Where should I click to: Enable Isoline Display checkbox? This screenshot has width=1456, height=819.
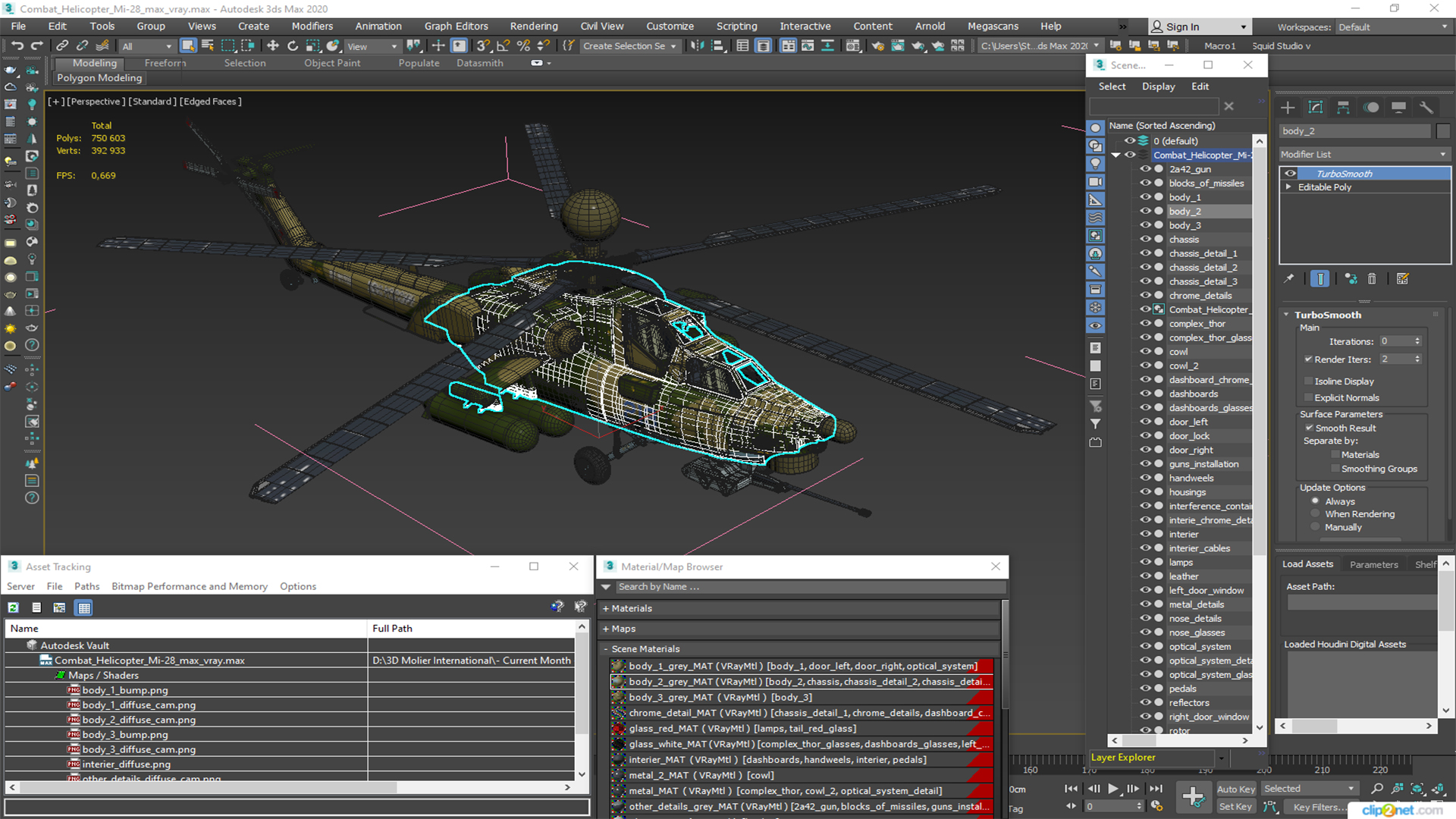point(1308,381)
